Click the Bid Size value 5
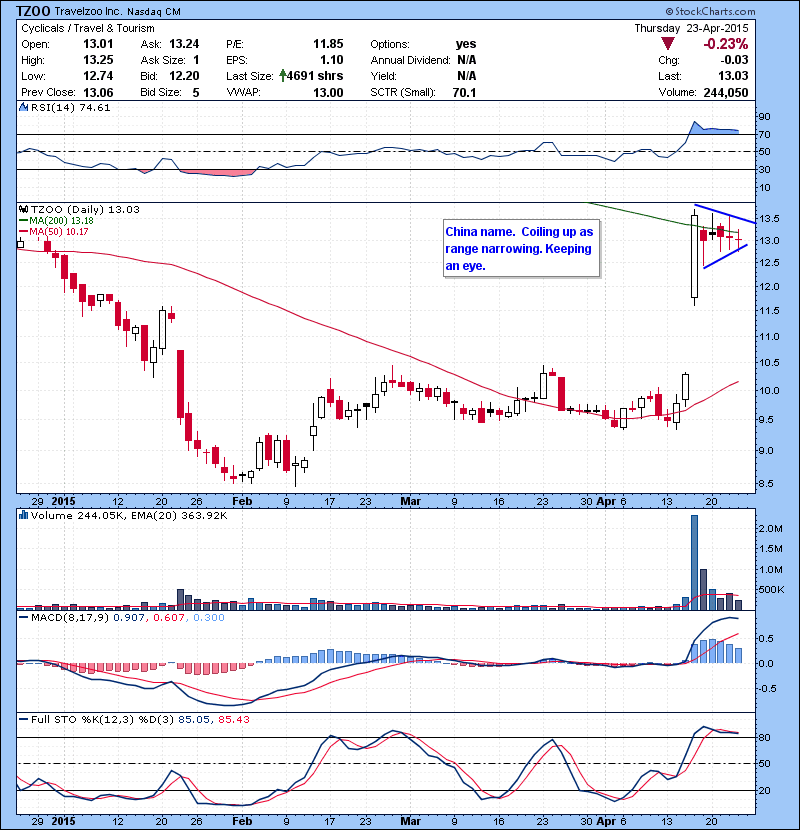This screenshot has height=830, width=800. [196, 92]
